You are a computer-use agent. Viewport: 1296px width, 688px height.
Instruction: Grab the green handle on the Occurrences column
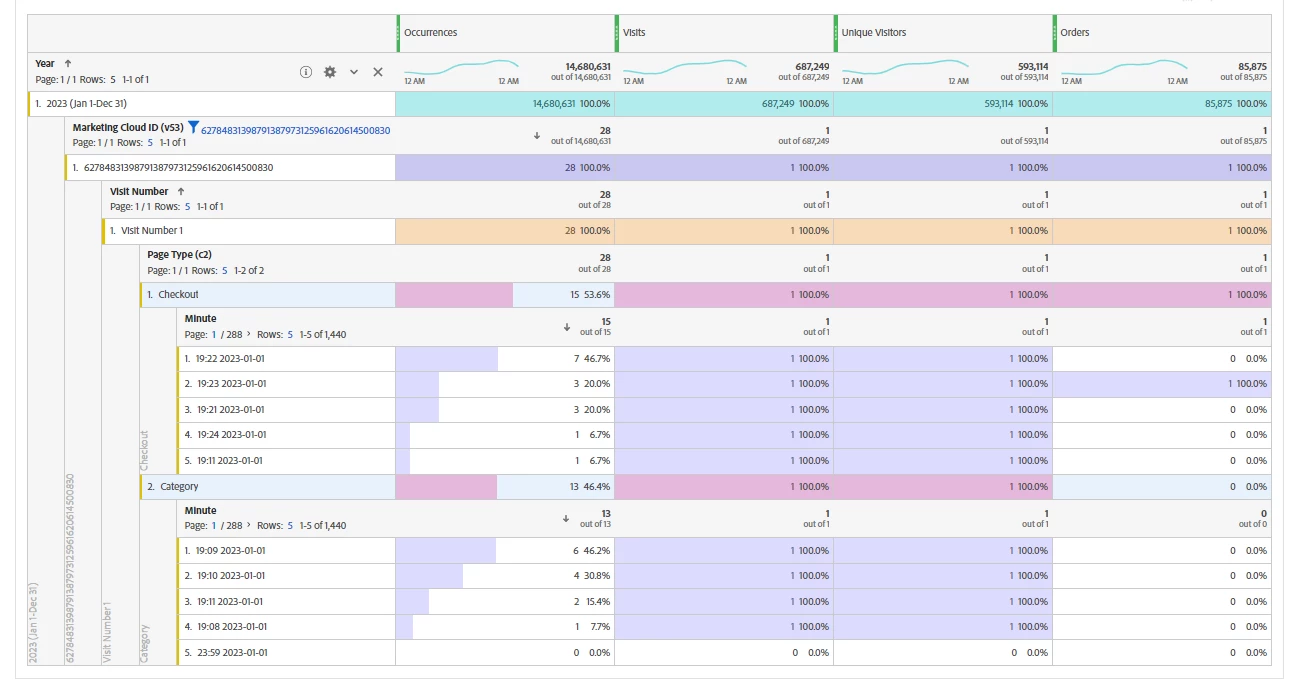coord(398,33)
